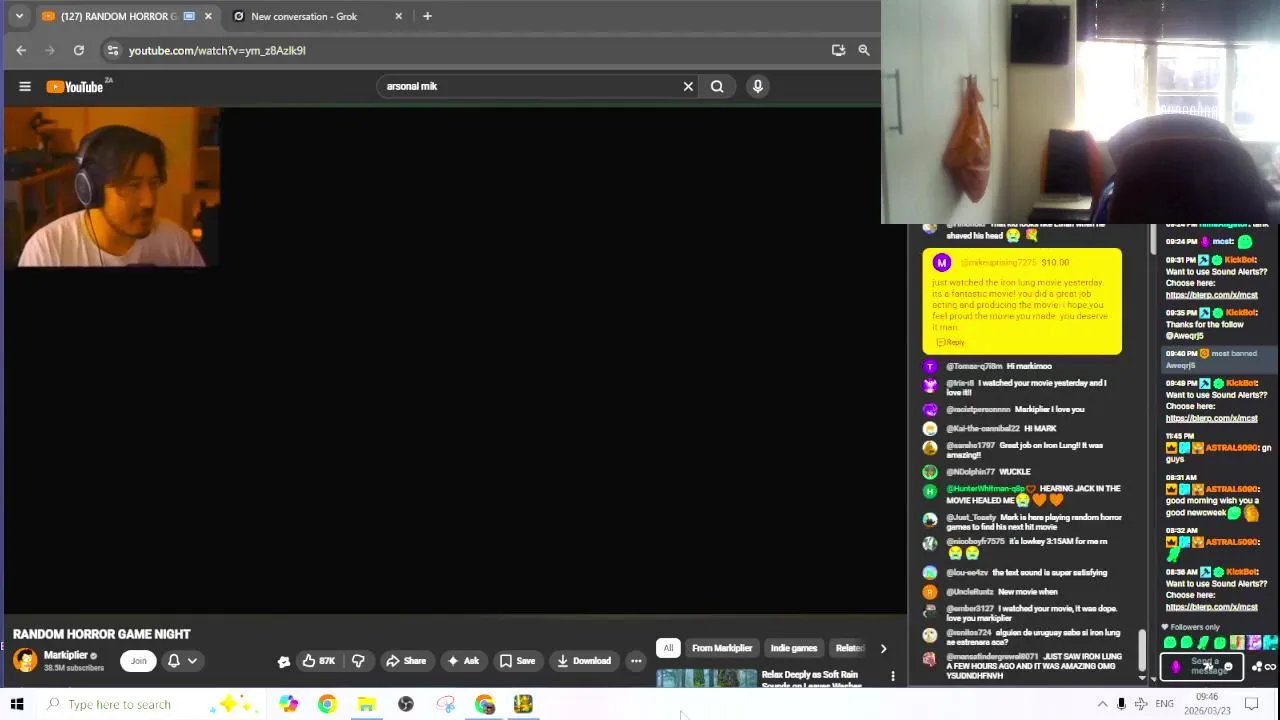The width and height of the screenshot is (1280, 720).
Task: Save the video to playlist
Action: 517,660
